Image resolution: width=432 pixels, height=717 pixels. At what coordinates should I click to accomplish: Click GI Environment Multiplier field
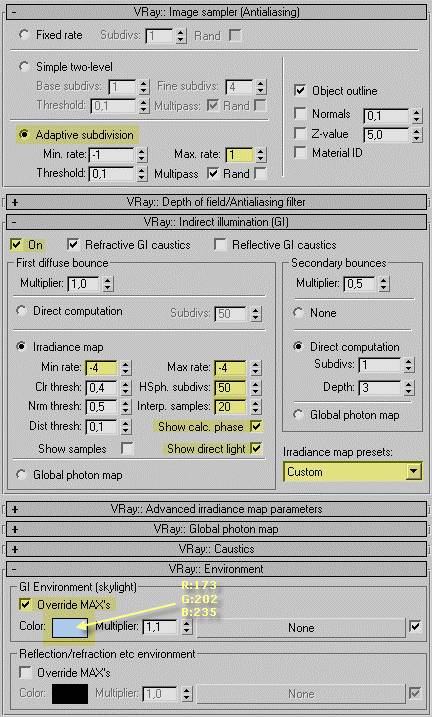[x=160, y=626]
